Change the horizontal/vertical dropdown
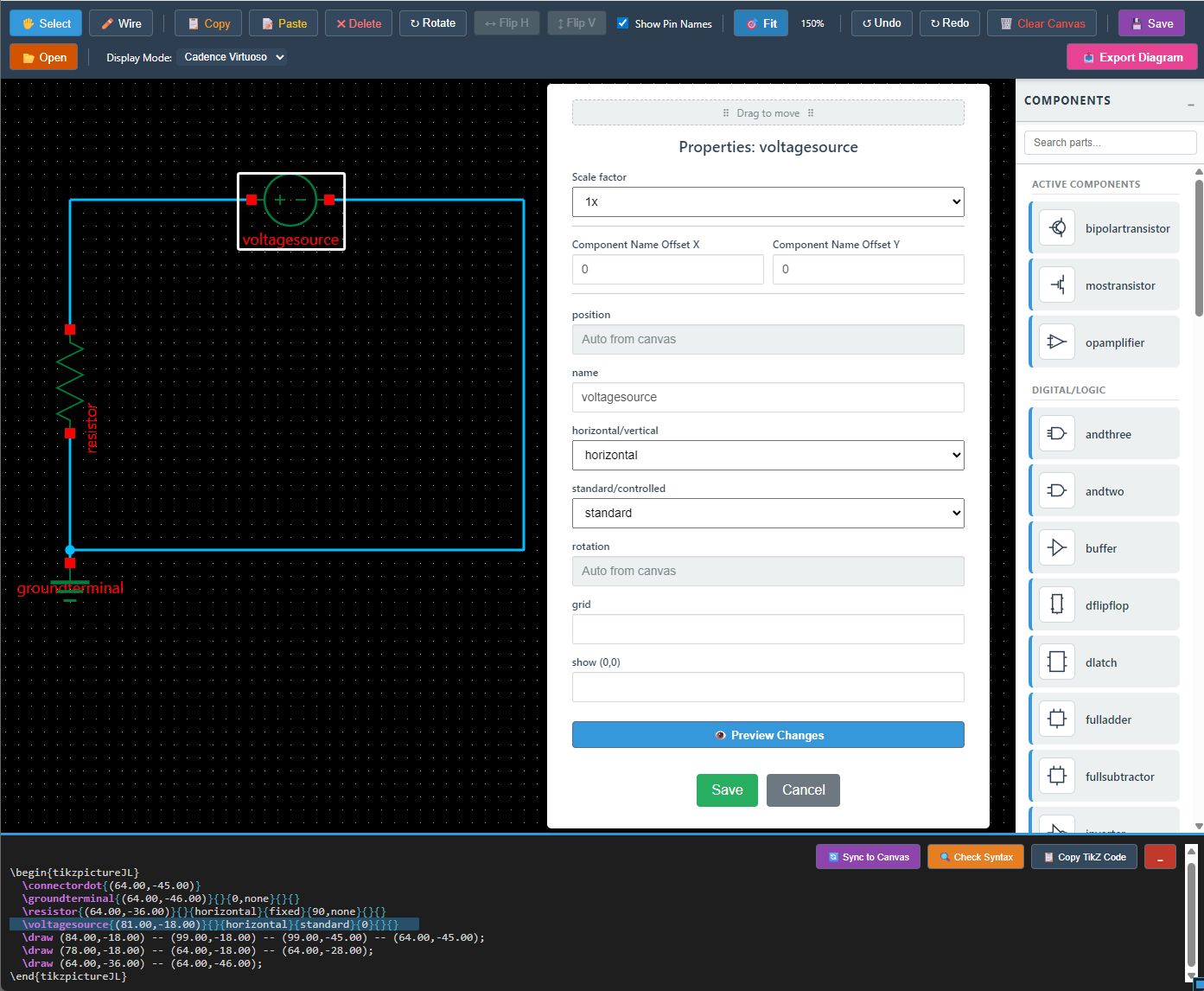This screenshot has width=1204, height=991. click(x=768, y=455)
